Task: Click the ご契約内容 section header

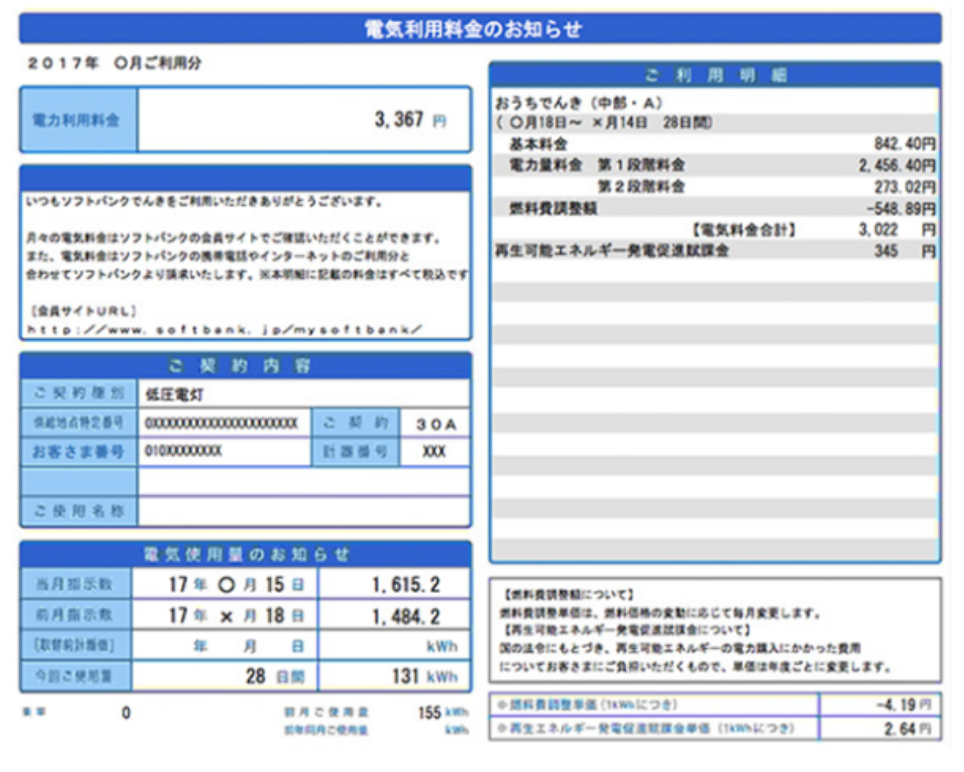Action: [x=245, y=366]
